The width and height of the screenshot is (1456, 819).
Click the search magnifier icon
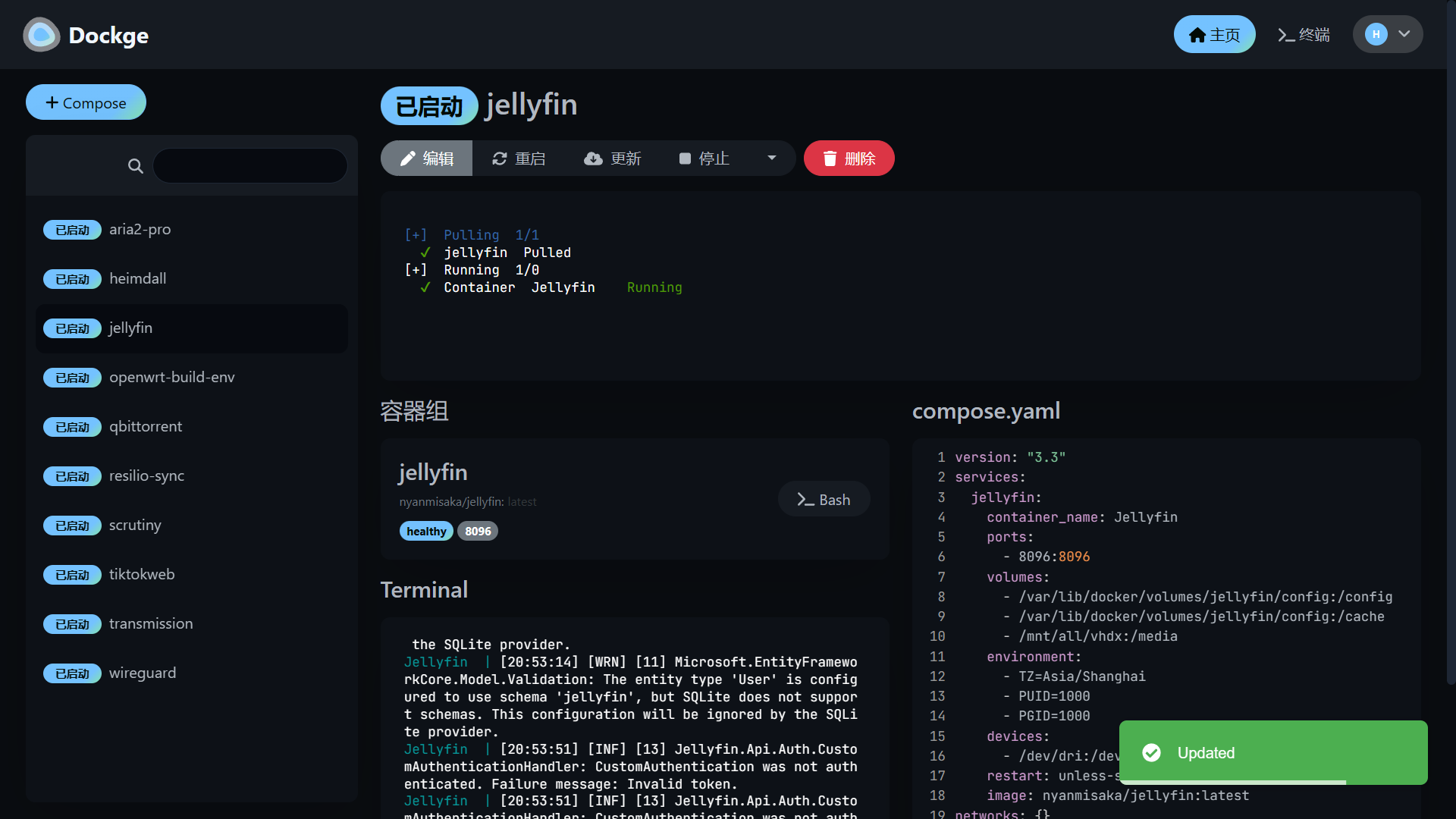[x=136, y=166]
